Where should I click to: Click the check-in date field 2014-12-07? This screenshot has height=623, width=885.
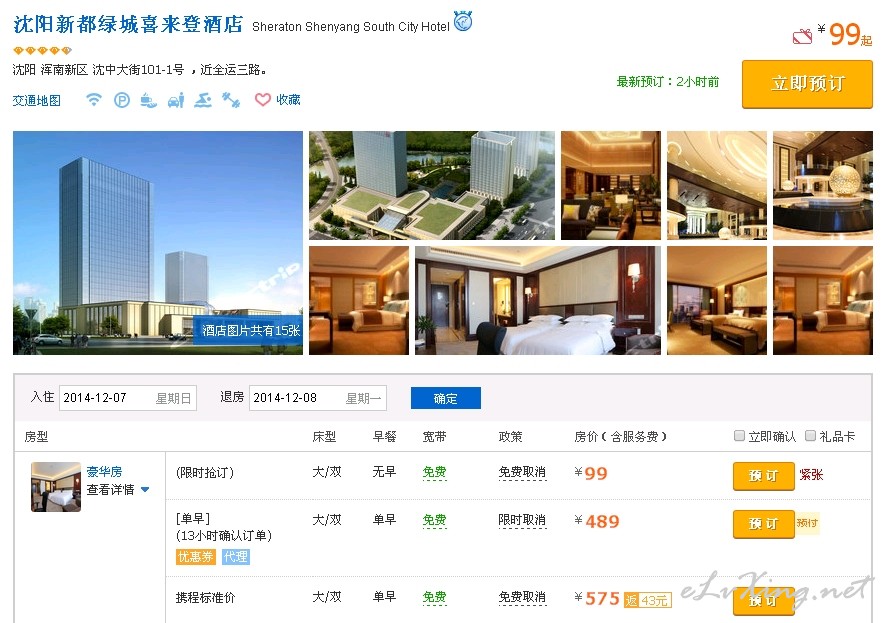(x=128, y=398)
